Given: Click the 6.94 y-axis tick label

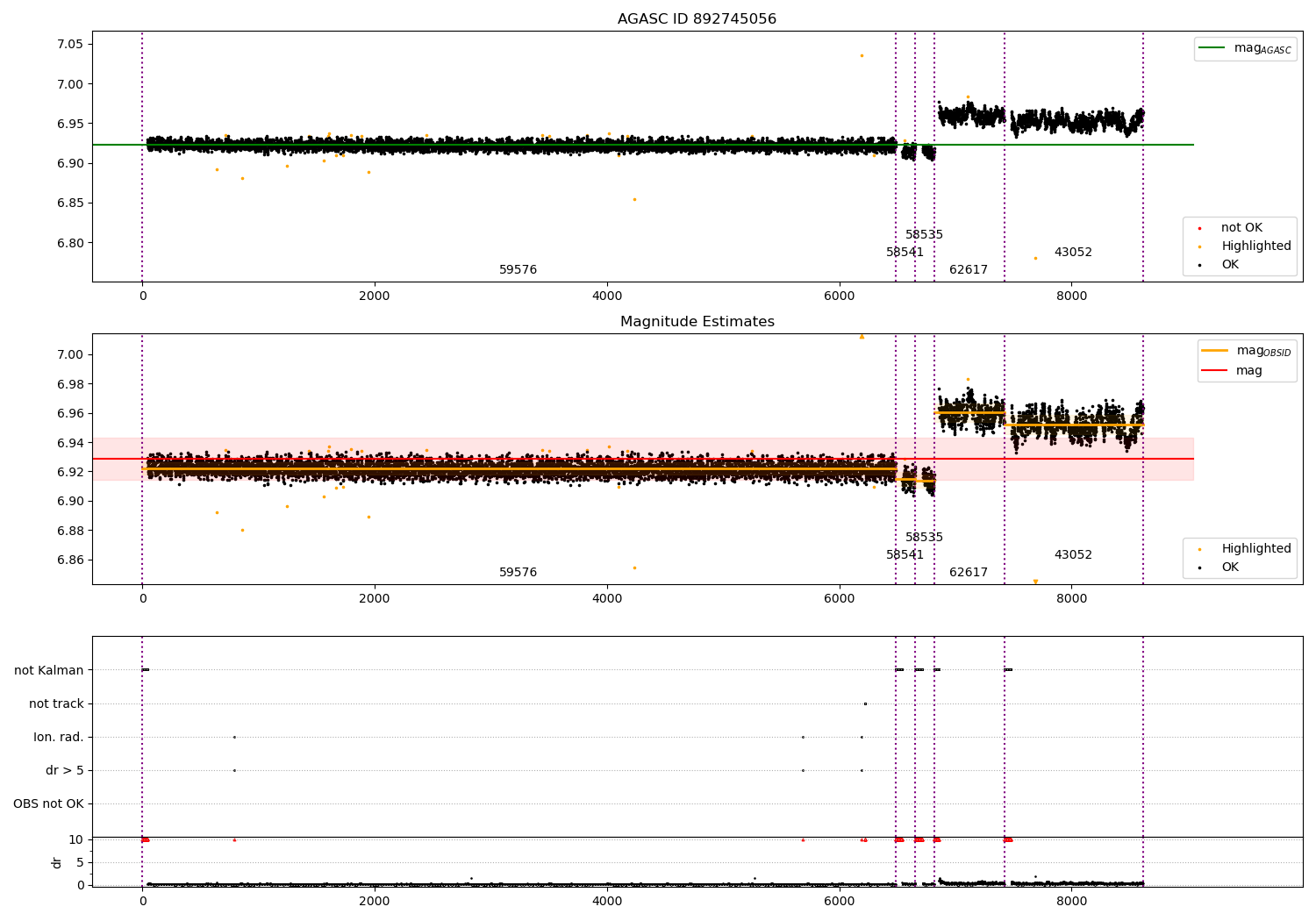Looking at the screenshot, I should coord(69,443).
